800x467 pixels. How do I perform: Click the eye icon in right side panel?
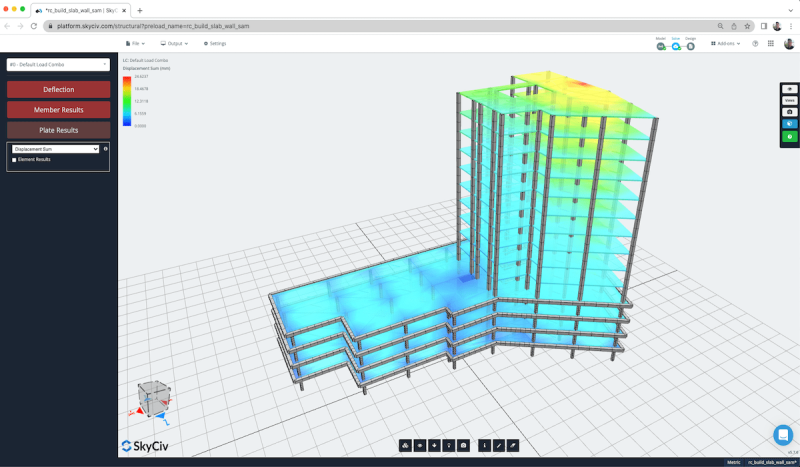pyautogui.click(x=789, y=89)
